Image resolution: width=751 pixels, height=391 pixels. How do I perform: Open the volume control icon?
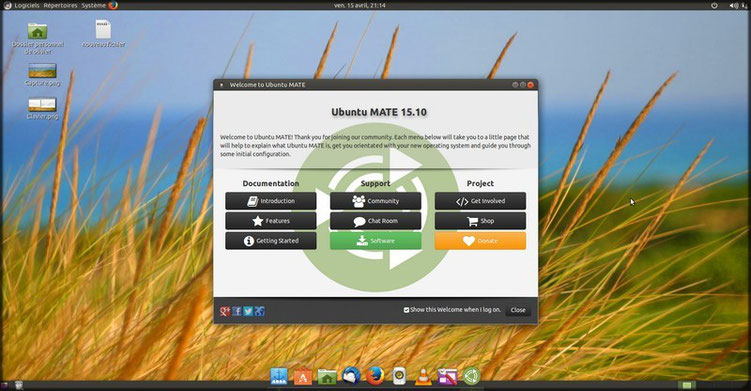[734, 5]
